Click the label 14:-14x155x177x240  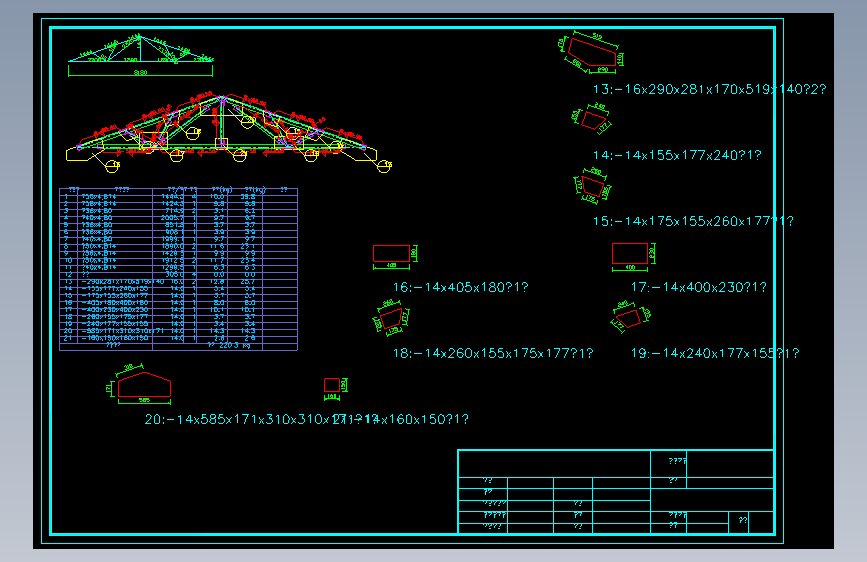pyautogui.click(x=677, y=155)
